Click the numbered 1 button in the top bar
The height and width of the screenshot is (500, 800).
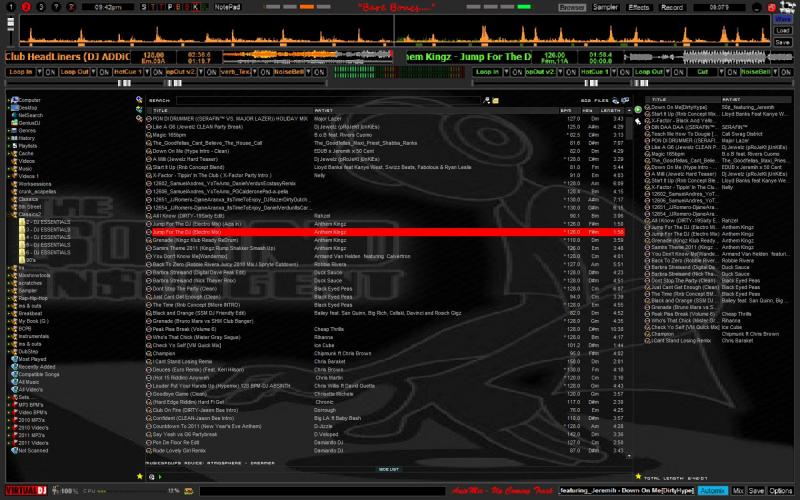click(11, 7)
